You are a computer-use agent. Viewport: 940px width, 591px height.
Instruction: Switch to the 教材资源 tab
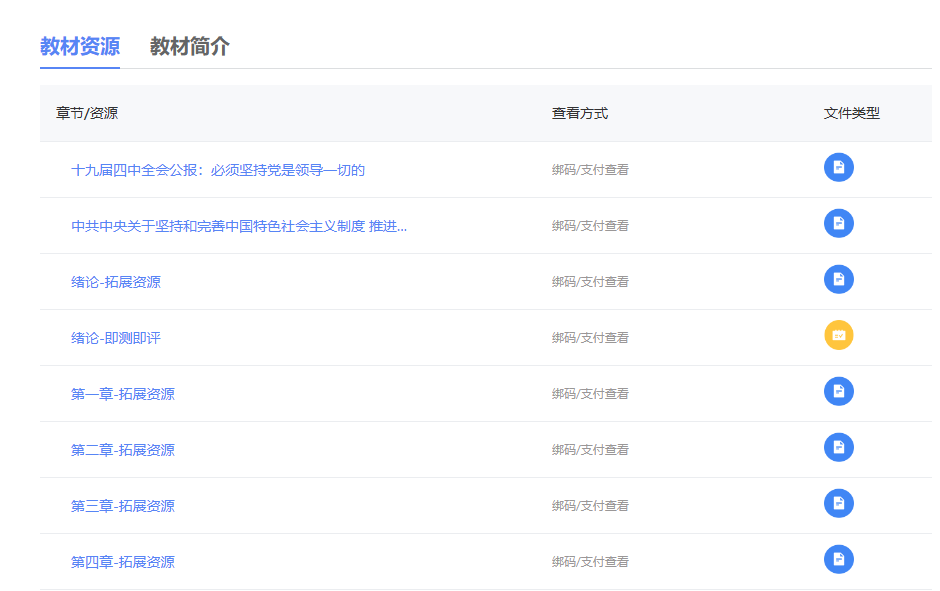[80, 46]
